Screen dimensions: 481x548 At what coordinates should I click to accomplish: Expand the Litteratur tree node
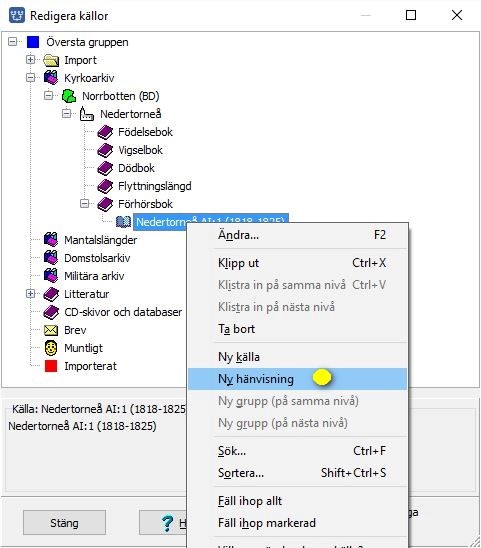(30, 294)
